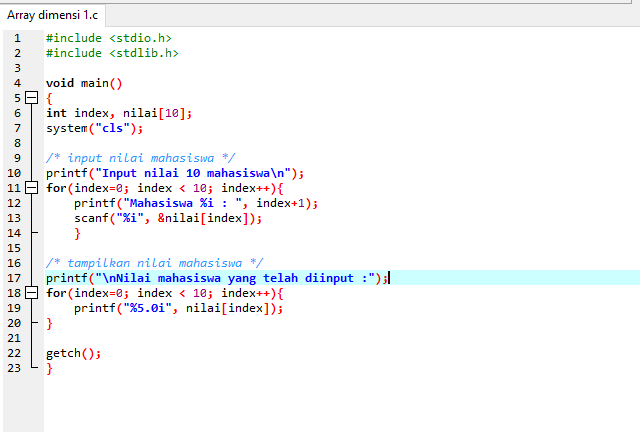Click the opening brace on line 5
The width and height of the screenshot is (640, 432).
click(x=49, y=98)
